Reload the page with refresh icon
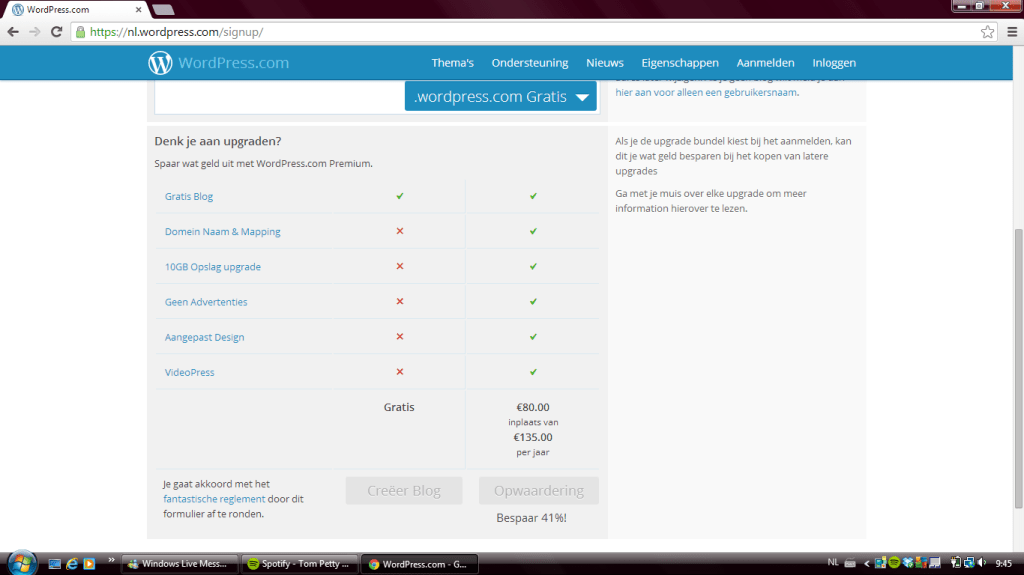The image size is (1024, 575). point(56,31)
